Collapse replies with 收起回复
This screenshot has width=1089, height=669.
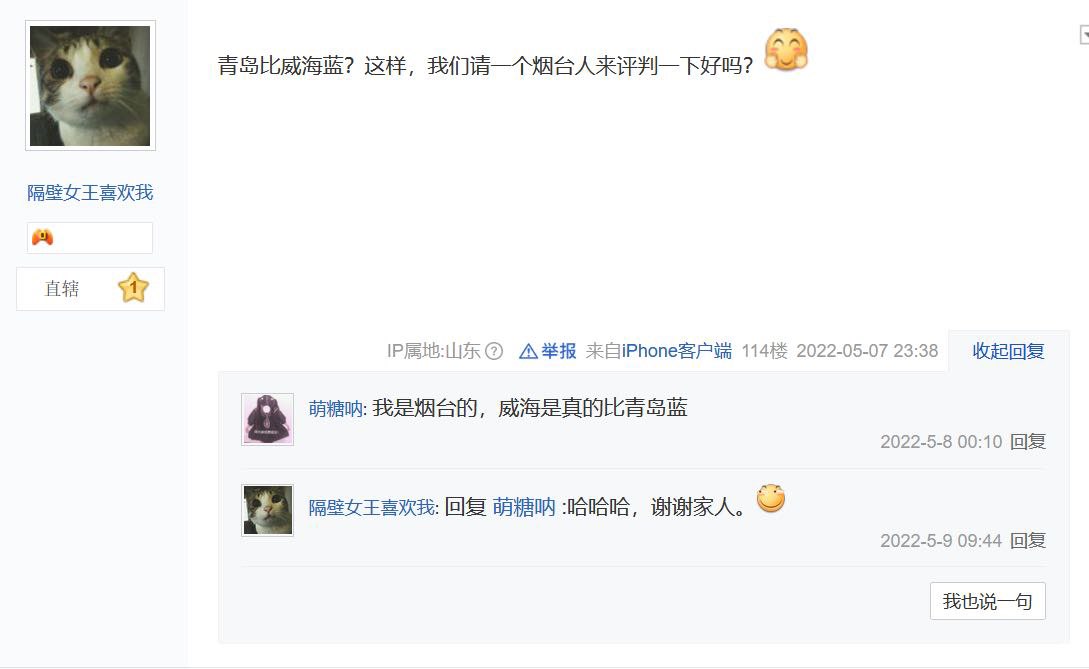coord(1008,351)
